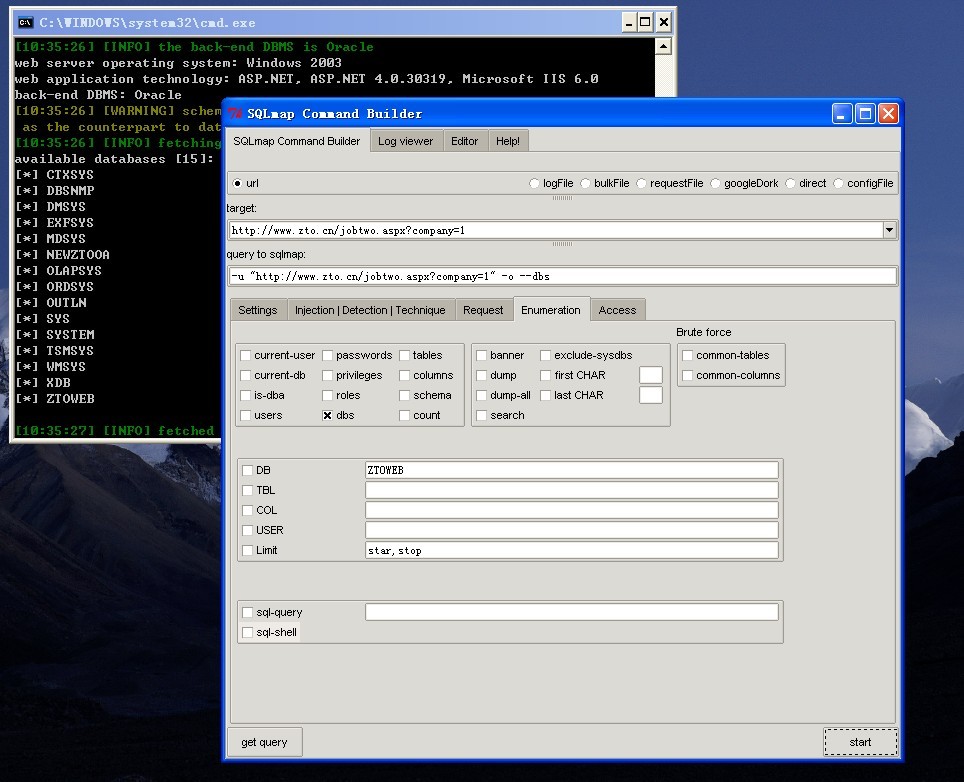Tick the count checkbox

pos(405,416)
